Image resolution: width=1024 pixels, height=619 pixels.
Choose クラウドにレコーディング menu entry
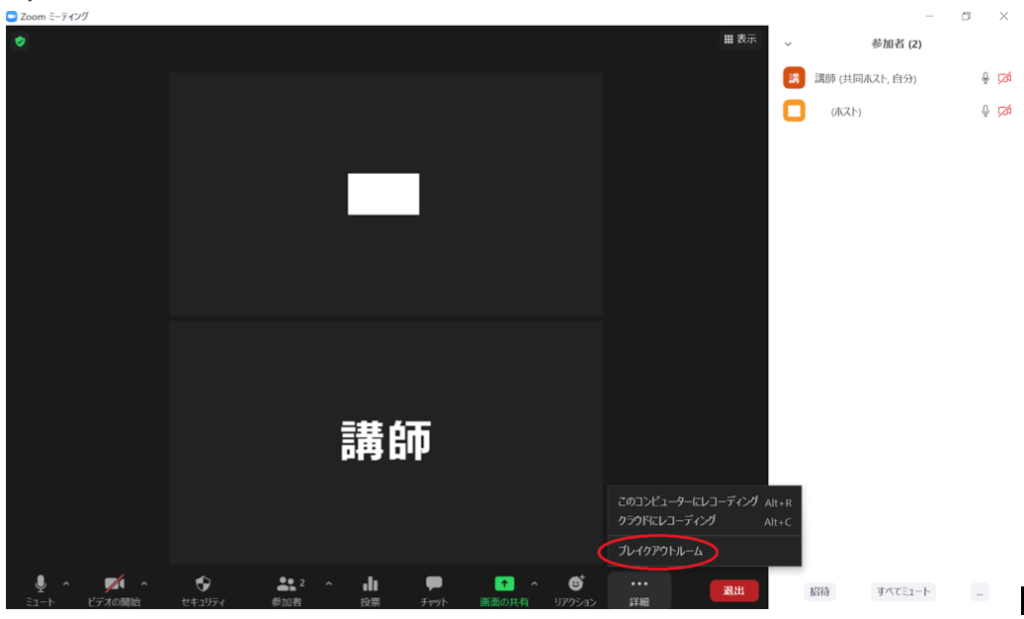666,521
